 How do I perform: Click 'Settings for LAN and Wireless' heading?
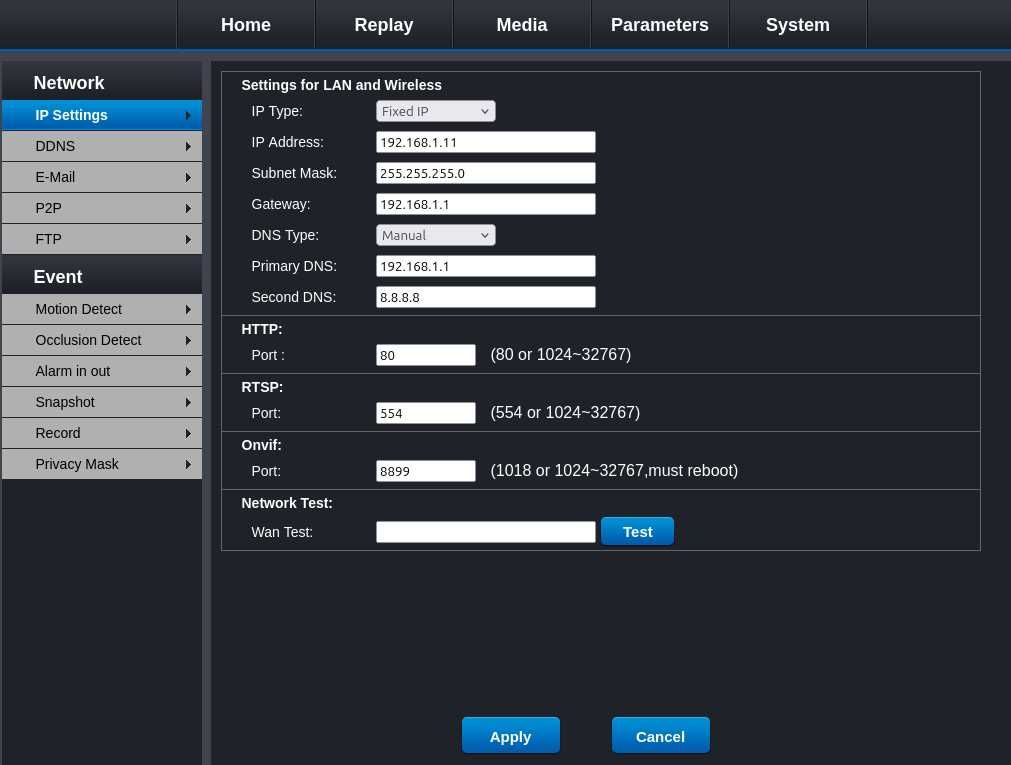(x=341, y=85)
